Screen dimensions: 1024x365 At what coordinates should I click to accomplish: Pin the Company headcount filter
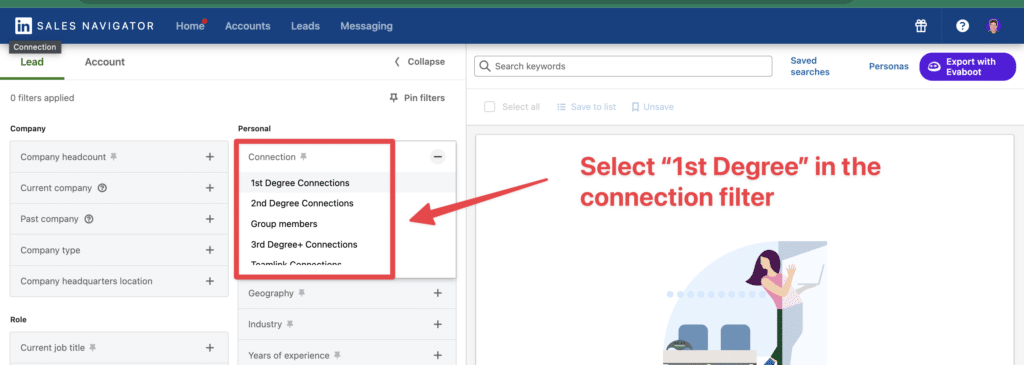click(x=114, y=157)
